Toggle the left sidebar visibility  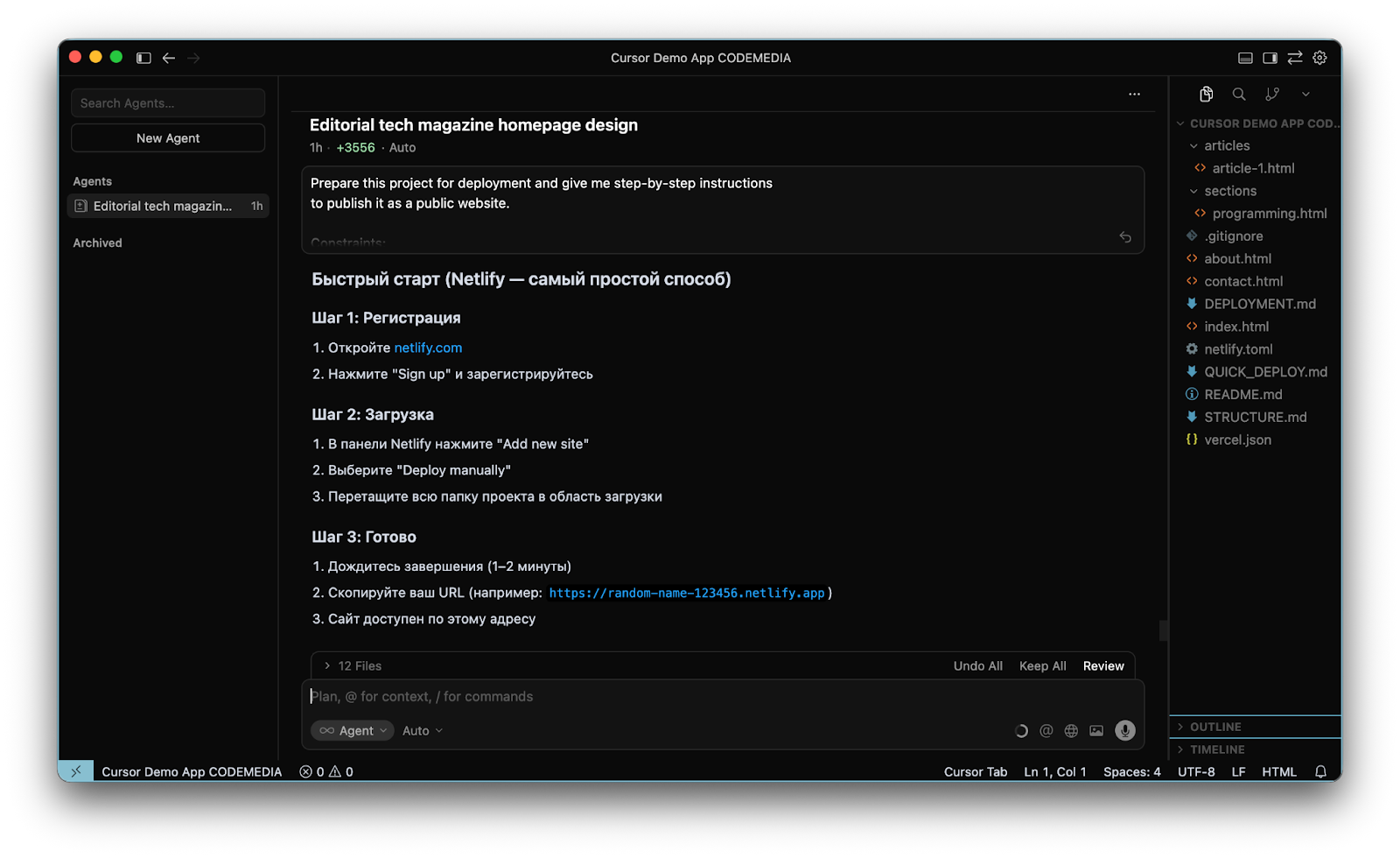tap(143, 58)
